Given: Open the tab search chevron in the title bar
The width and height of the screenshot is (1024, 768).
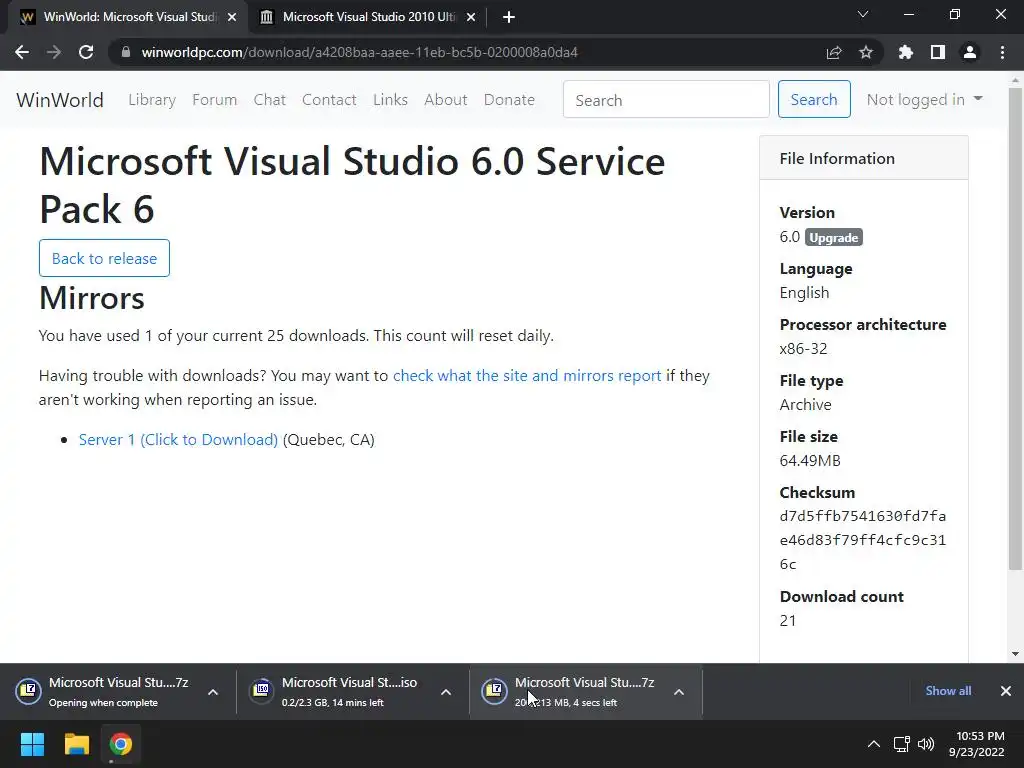Looking at the screenshot, I should pyautogui.click(x=863, y=15).
